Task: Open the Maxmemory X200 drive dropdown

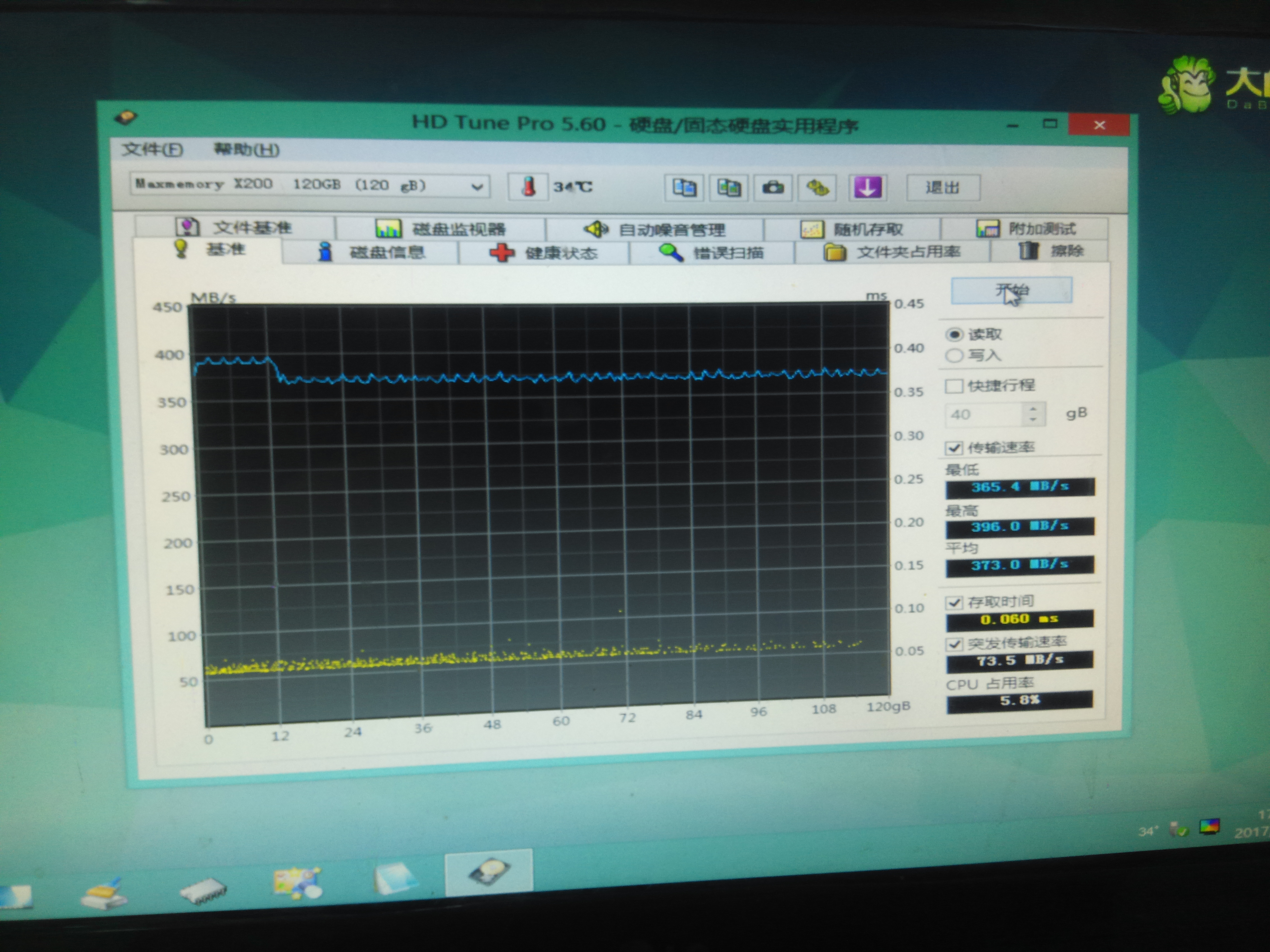Action: point(310,185)
